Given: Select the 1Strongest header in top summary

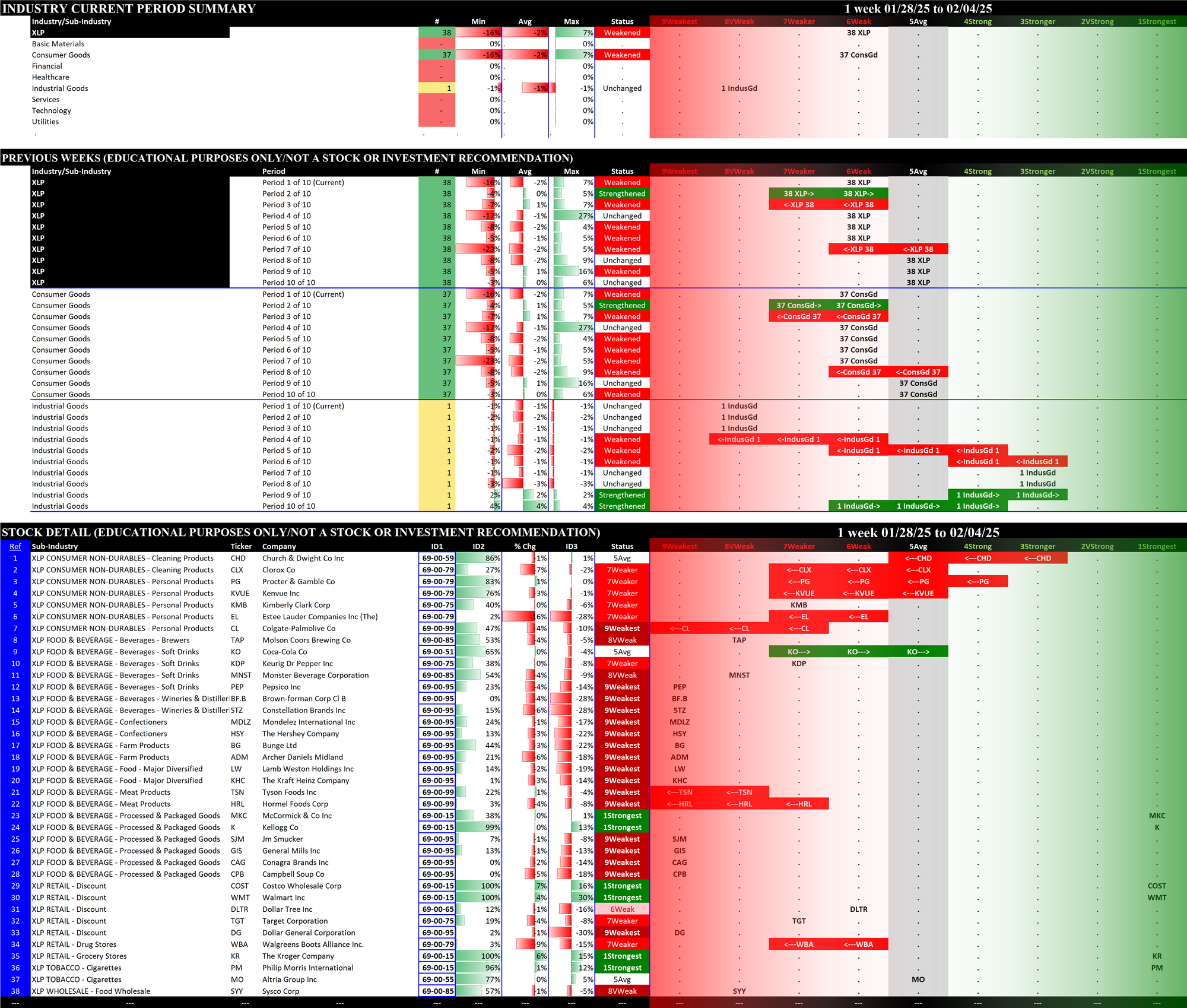Looking at the screenshot, I should coord(1156,21).
